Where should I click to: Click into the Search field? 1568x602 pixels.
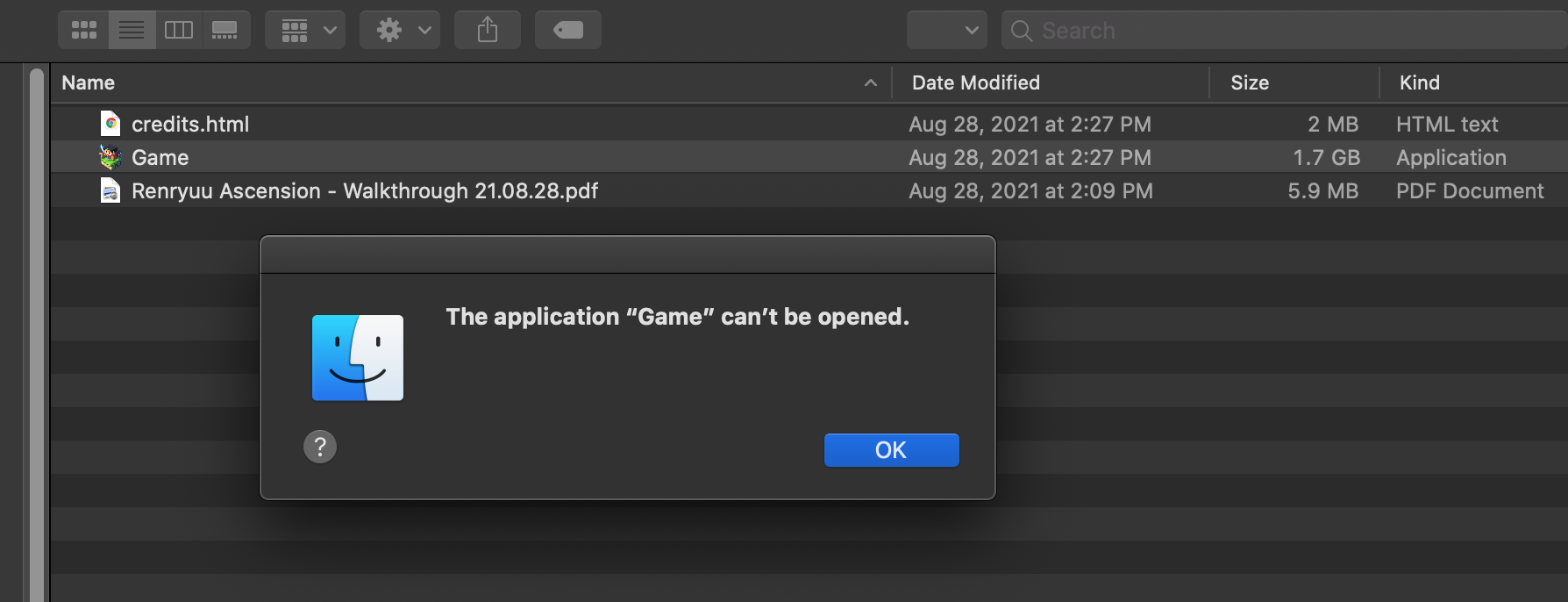coord(1285,30)
